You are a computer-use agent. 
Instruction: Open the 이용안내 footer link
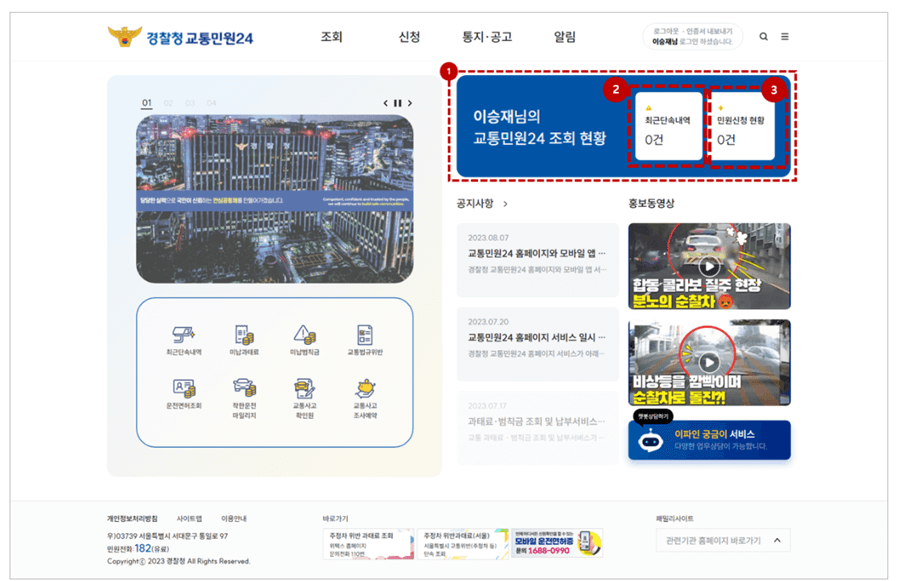234,519
